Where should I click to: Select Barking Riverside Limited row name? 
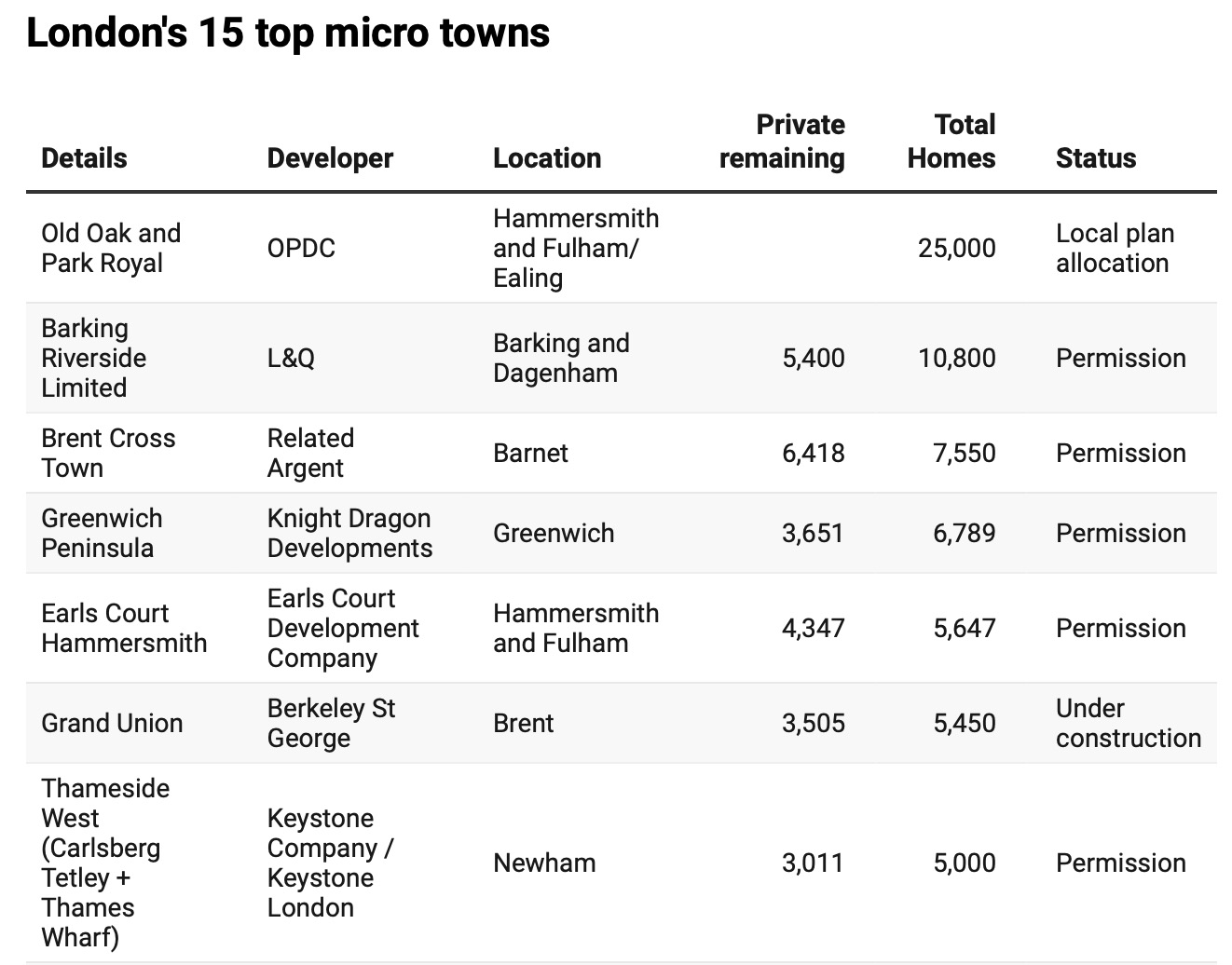click(93, 358)
